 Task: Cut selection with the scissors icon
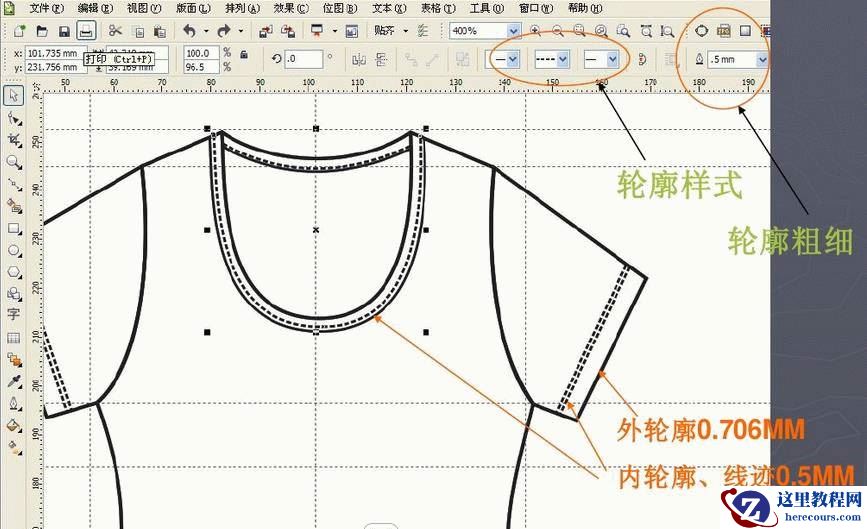(115, 31)
